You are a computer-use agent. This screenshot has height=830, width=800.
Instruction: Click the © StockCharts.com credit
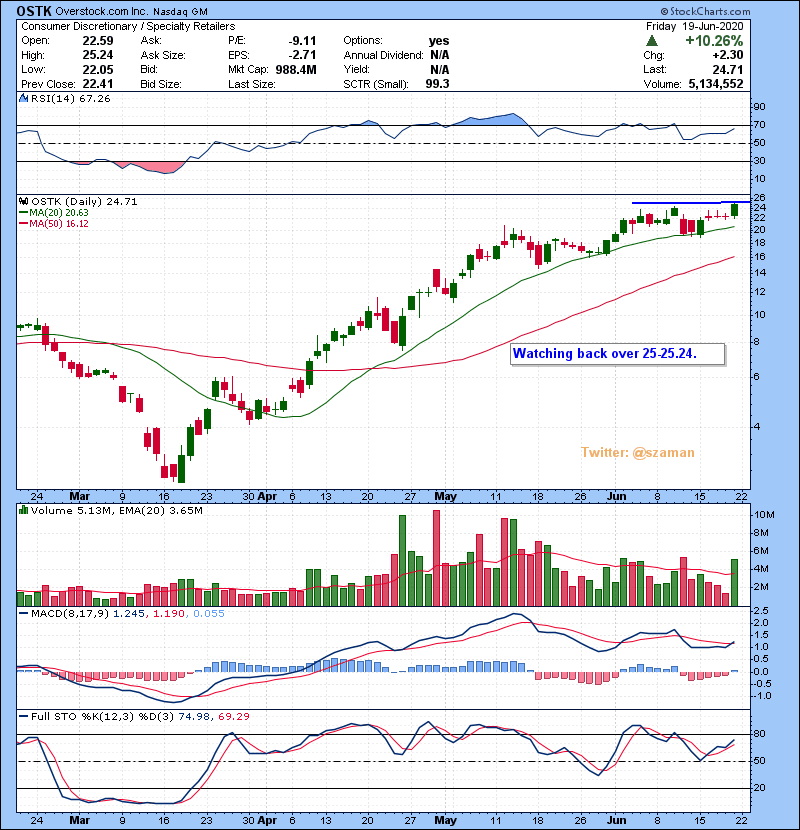(x=705, y=11)
